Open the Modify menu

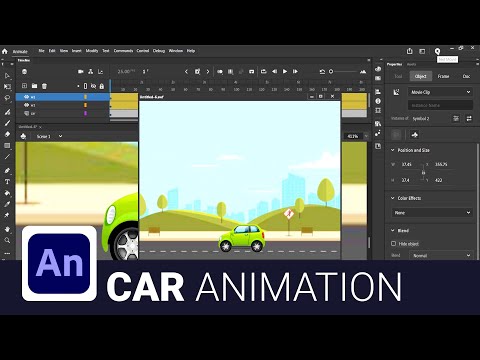[92, 51]
